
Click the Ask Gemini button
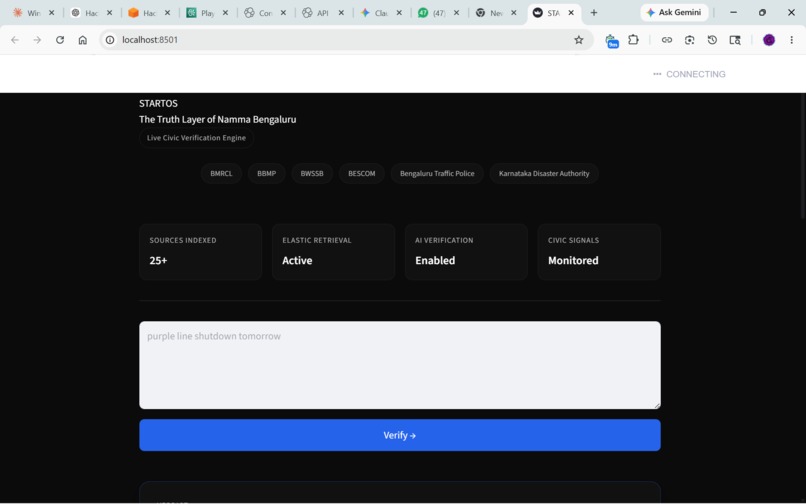(674, 12)
